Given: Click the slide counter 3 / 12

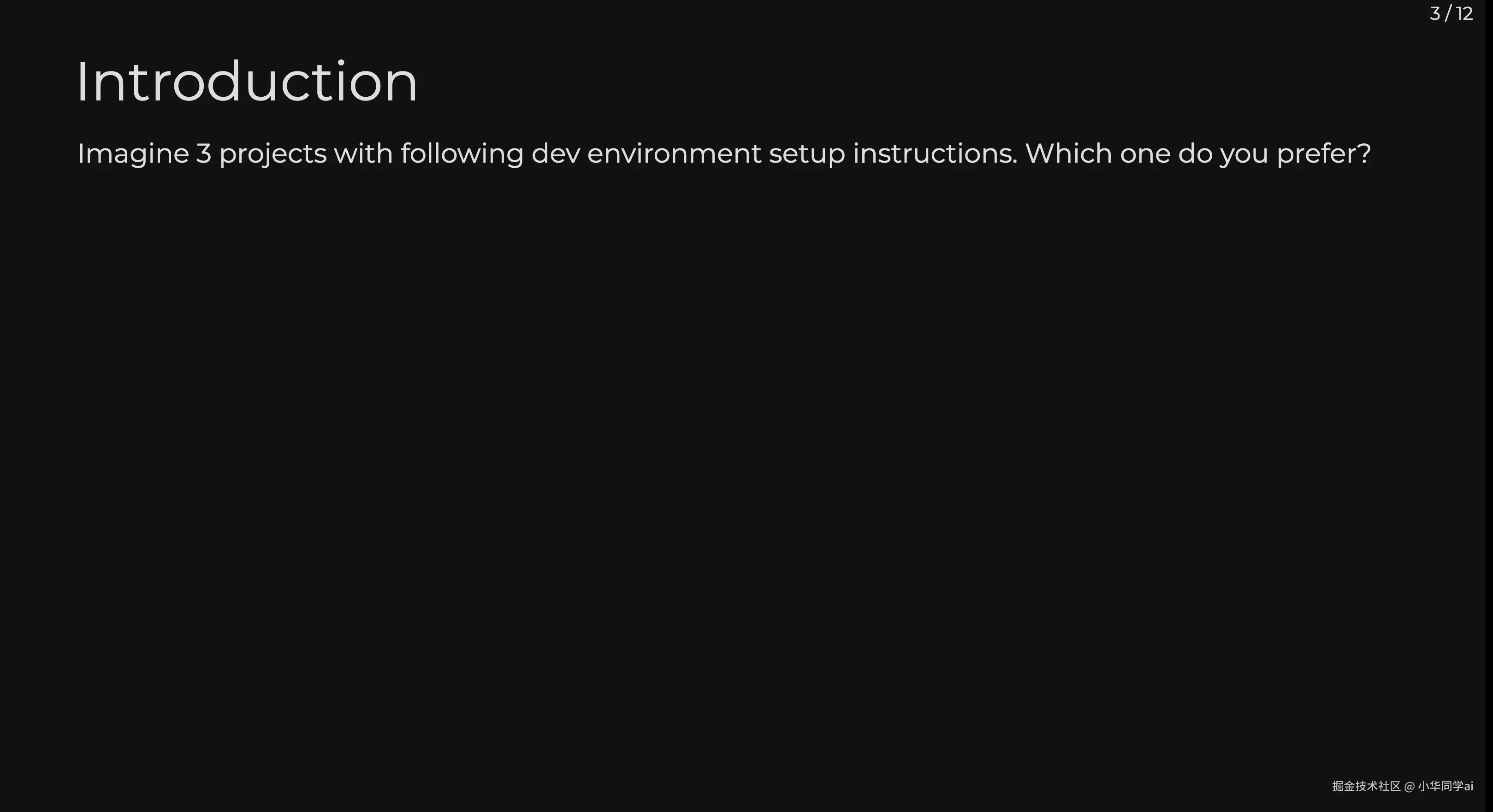Looking at the screenshot, I should [x=1451, y=13].
